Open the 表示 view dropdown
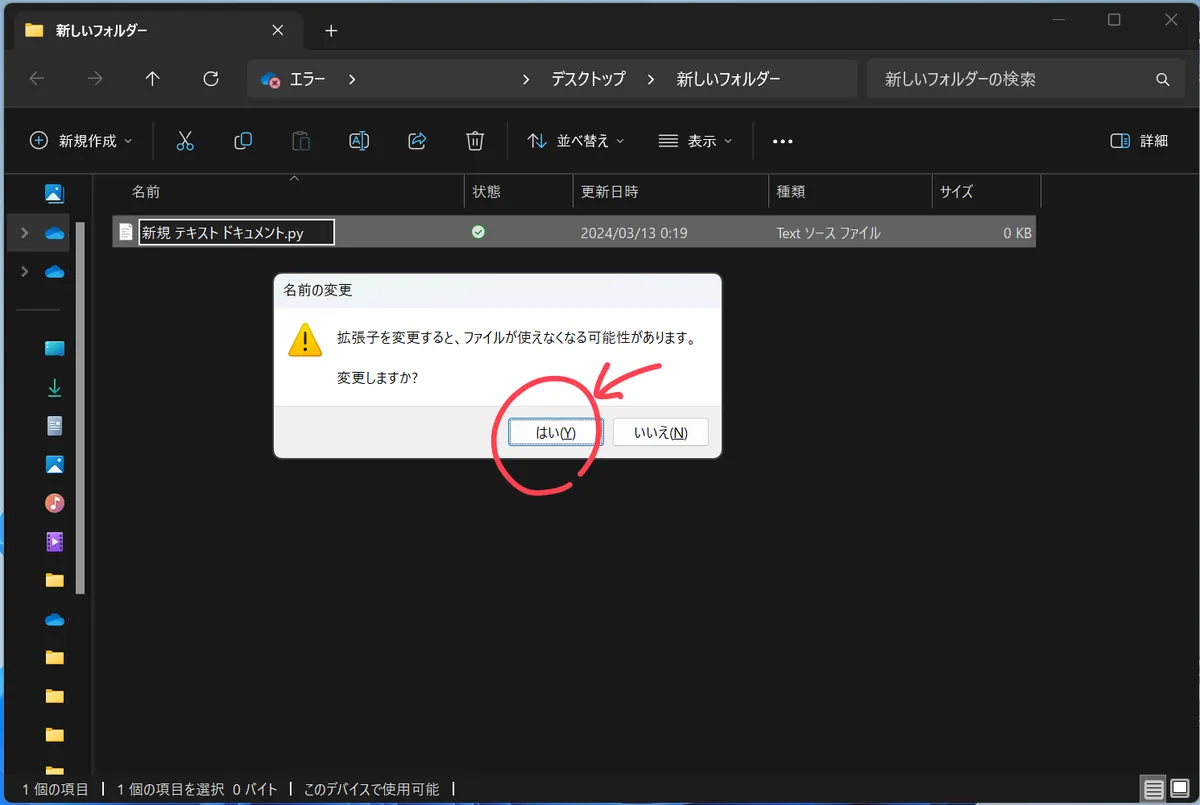 coord(695,141)
